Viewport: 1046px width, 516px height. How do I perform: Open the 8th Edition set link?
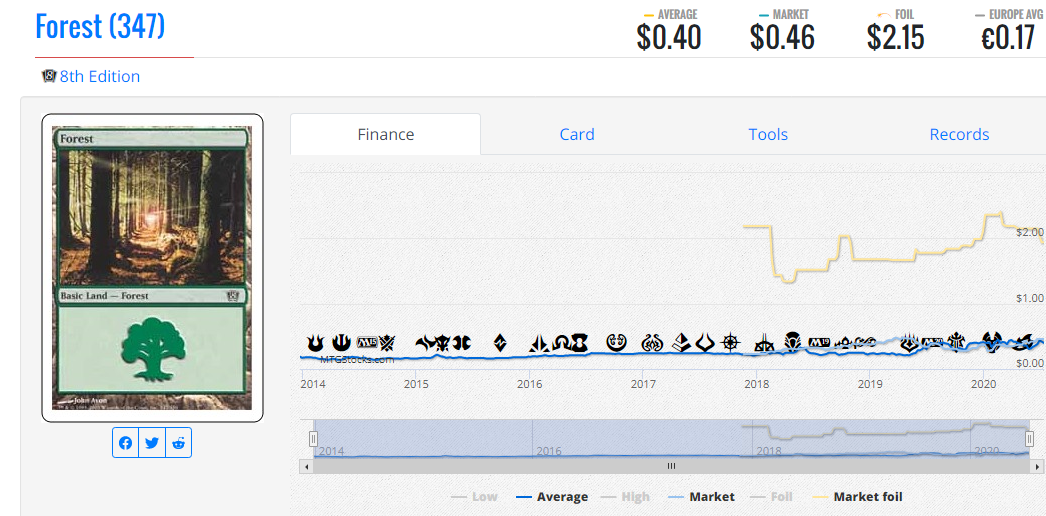point(100,77)
